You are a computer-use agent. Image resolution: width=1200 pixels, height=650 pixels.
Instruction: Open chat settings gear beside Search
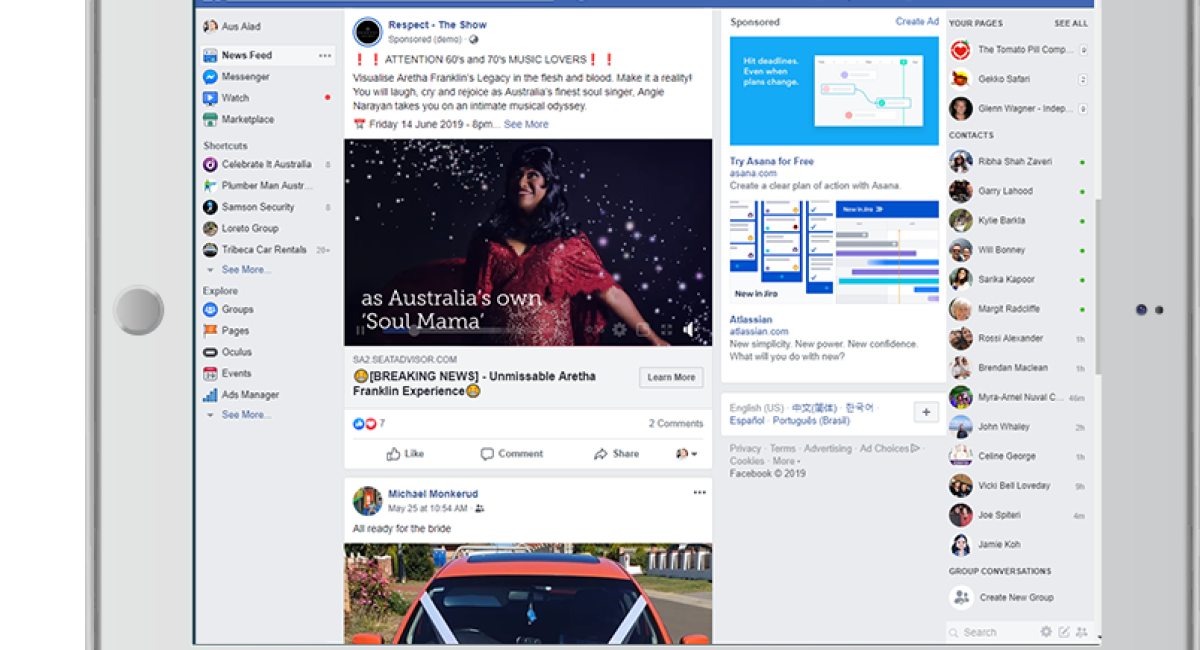tap(1046, 632)
